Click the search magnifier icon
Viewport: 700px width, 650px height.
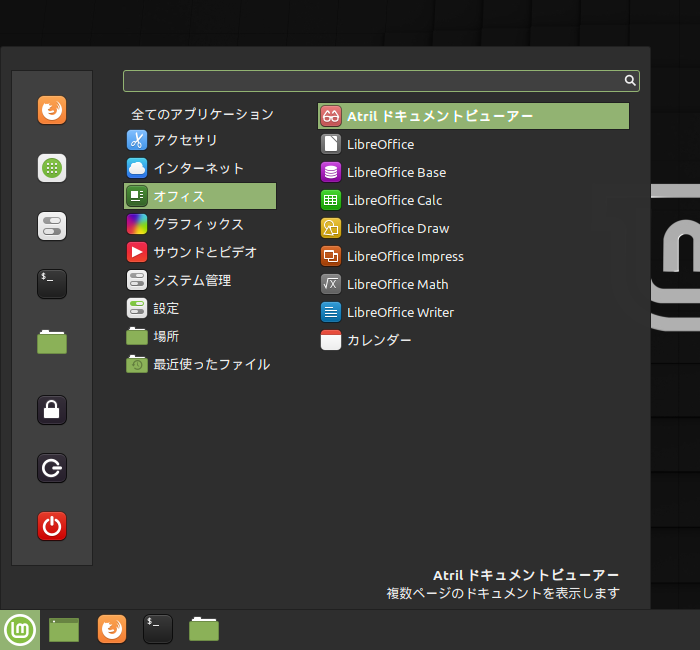click(x=629, y=80)
